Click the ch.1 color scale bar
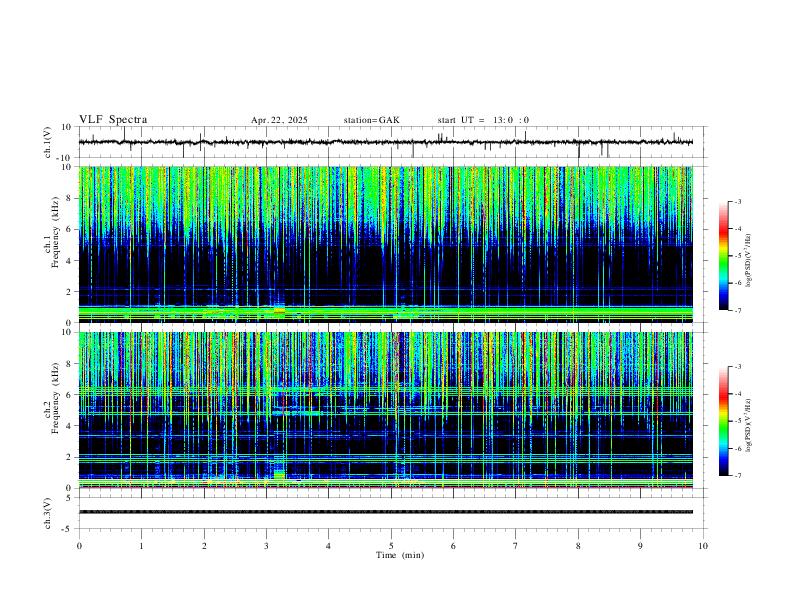The height and width of the screenshot is (612, 792). [x=723, y=256]
